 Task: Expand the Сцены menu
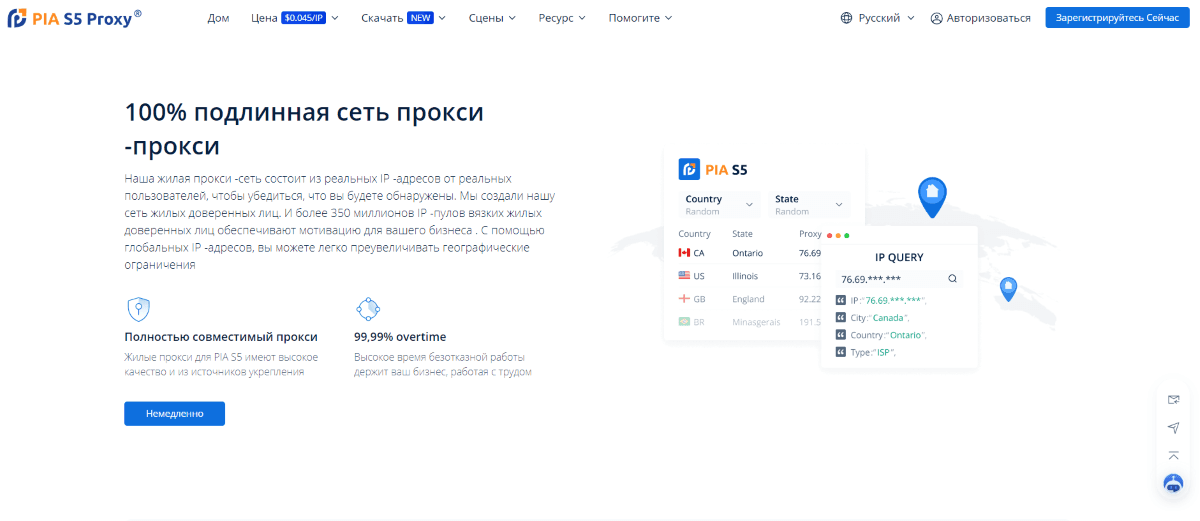492,18
